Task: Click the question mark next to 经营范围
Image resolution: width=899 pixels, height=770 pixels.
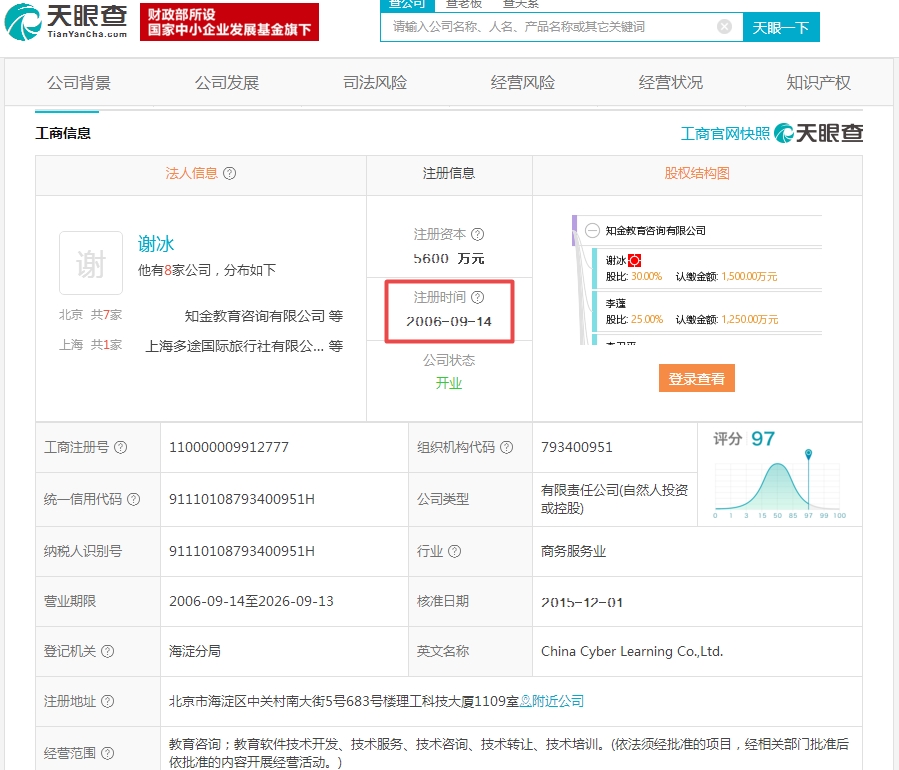Action: [108, 753]
